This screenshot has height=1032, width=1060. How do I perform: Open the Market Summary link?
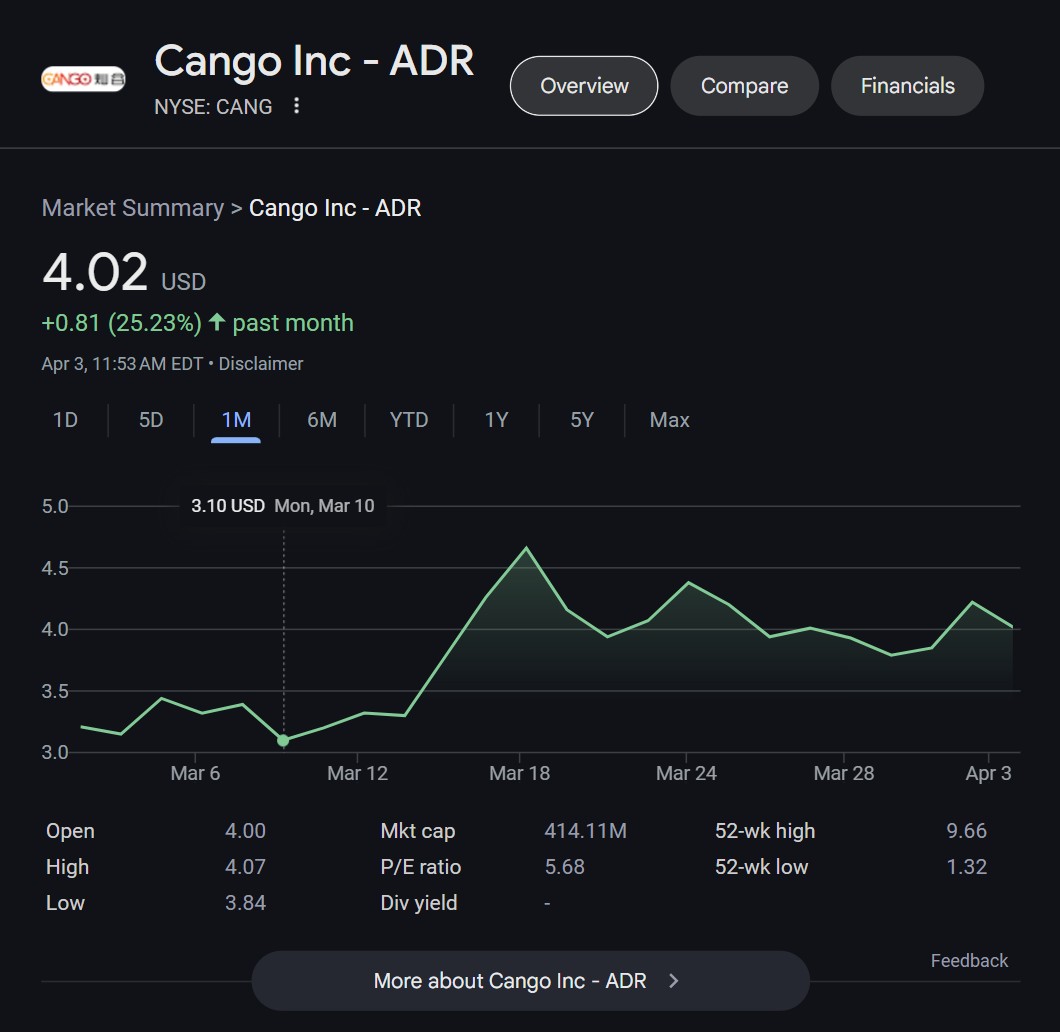point(132,208)
